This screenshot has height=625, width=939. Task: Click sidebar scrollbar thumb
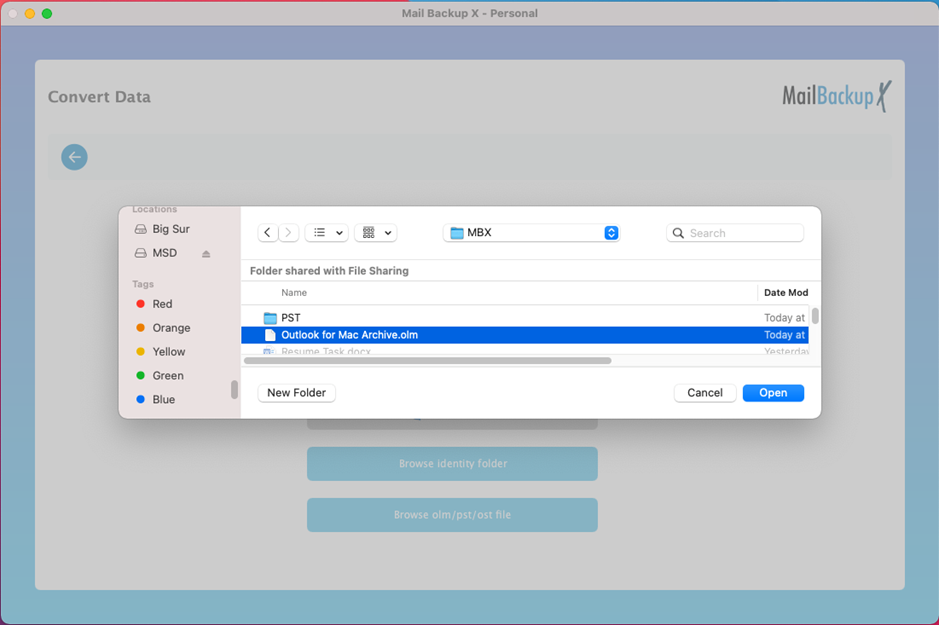point(234,390)
